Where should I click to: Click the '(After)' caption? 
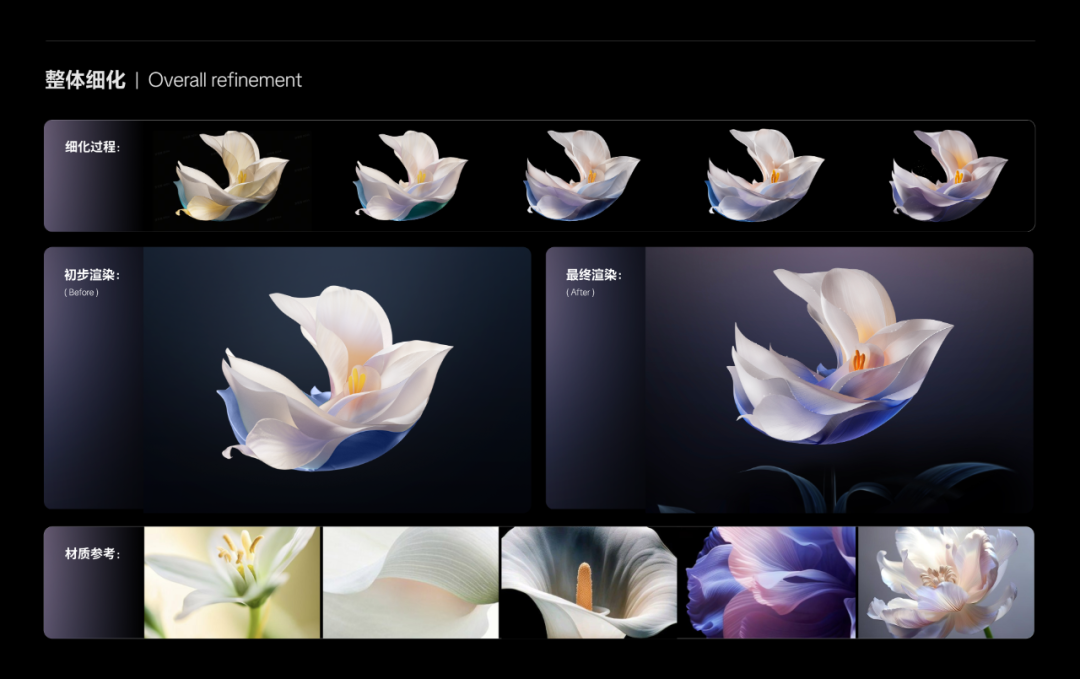[580, 292]
